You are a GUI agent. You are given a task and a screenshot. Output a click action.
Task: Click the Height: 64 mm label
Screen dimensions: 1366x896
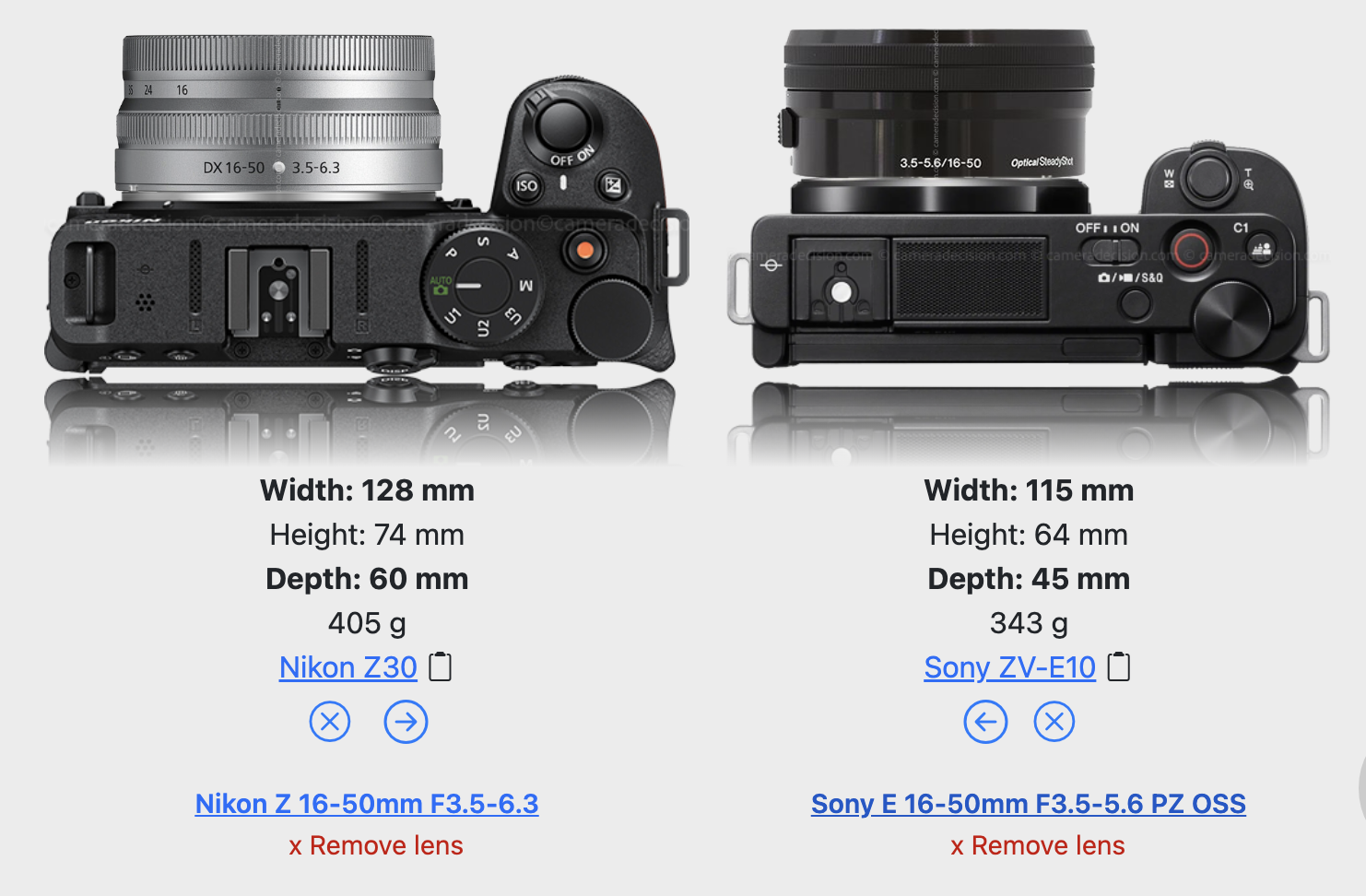tap(1029, 535)
